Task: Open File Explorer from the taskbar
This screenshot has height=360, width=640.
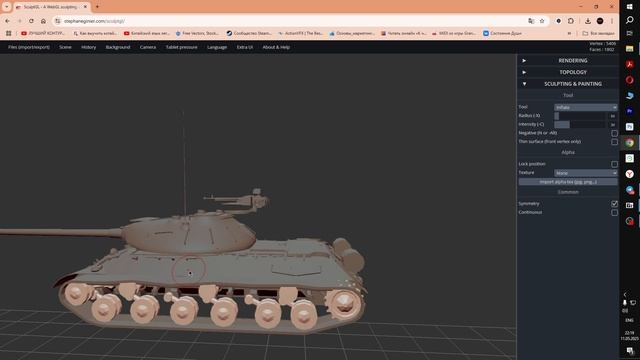Action: coord(629,49)
